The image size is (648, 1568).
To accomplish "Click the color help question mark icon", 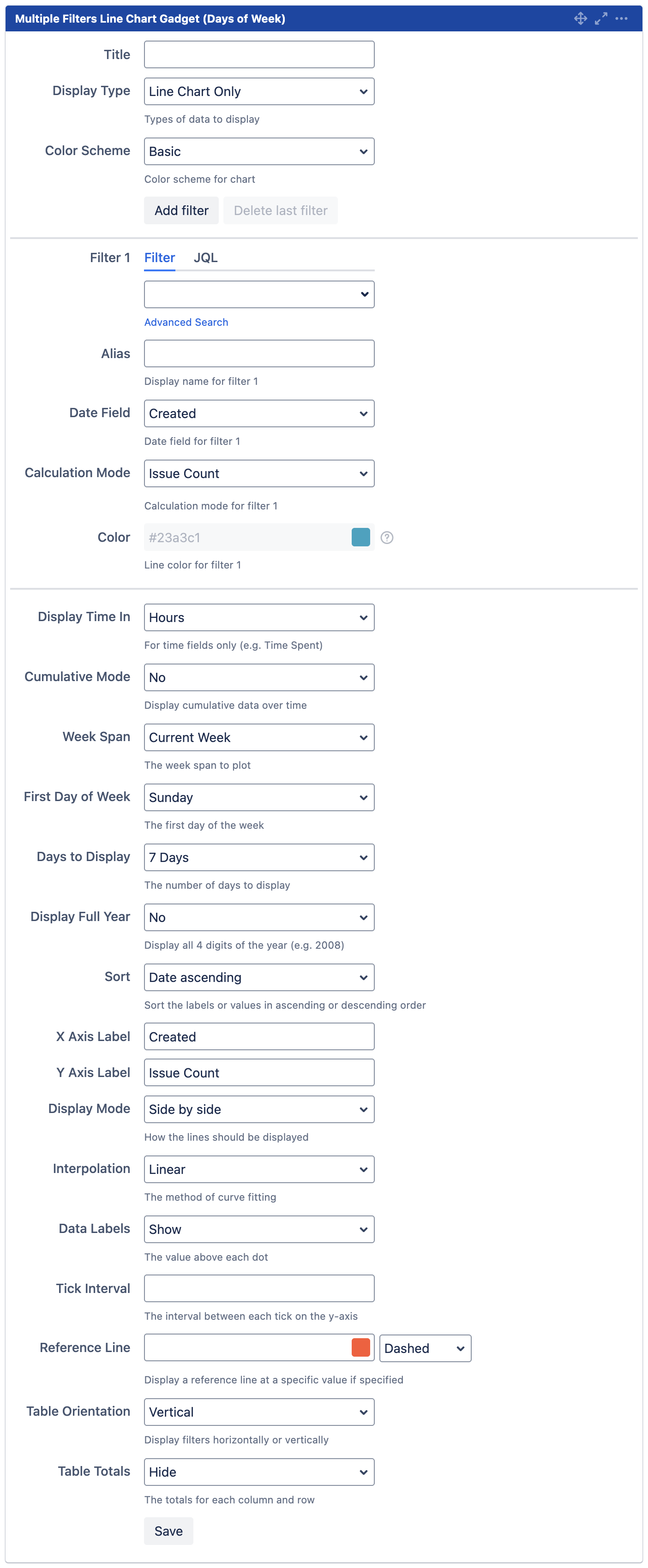I will [x=387, y=538].
